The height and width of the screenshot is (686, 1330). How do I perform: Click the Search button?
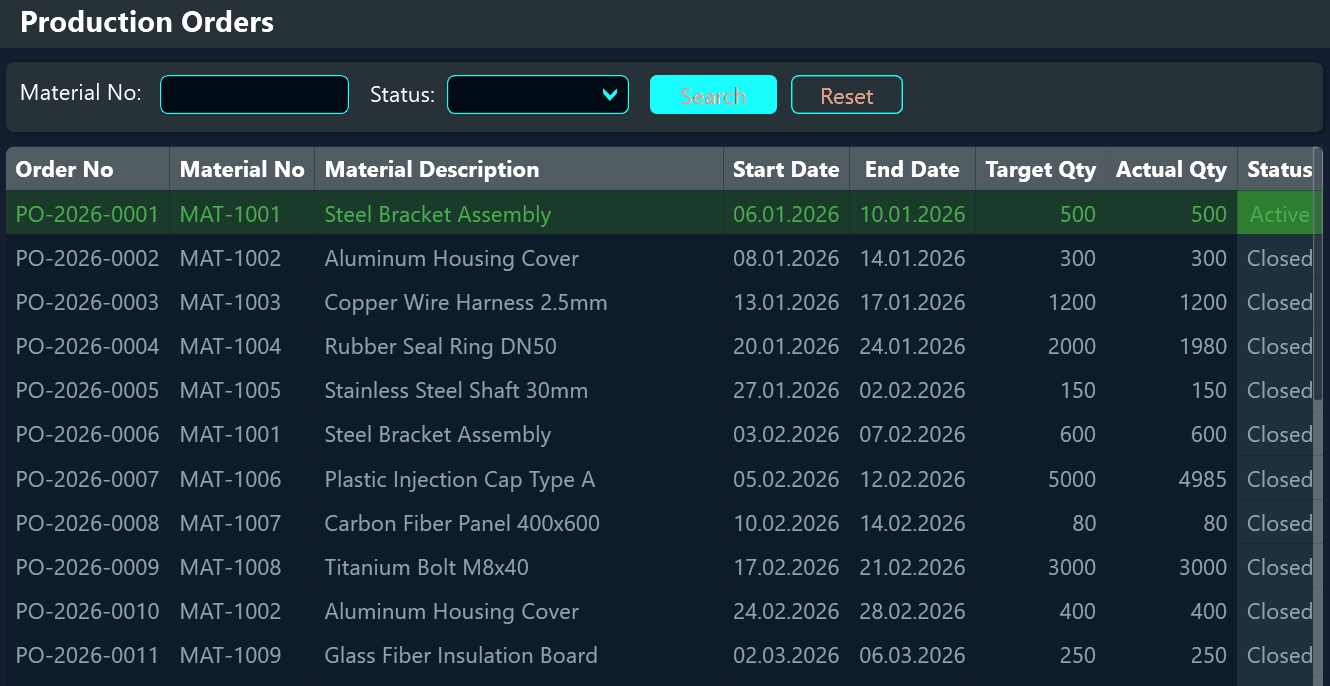pos(713,95)
